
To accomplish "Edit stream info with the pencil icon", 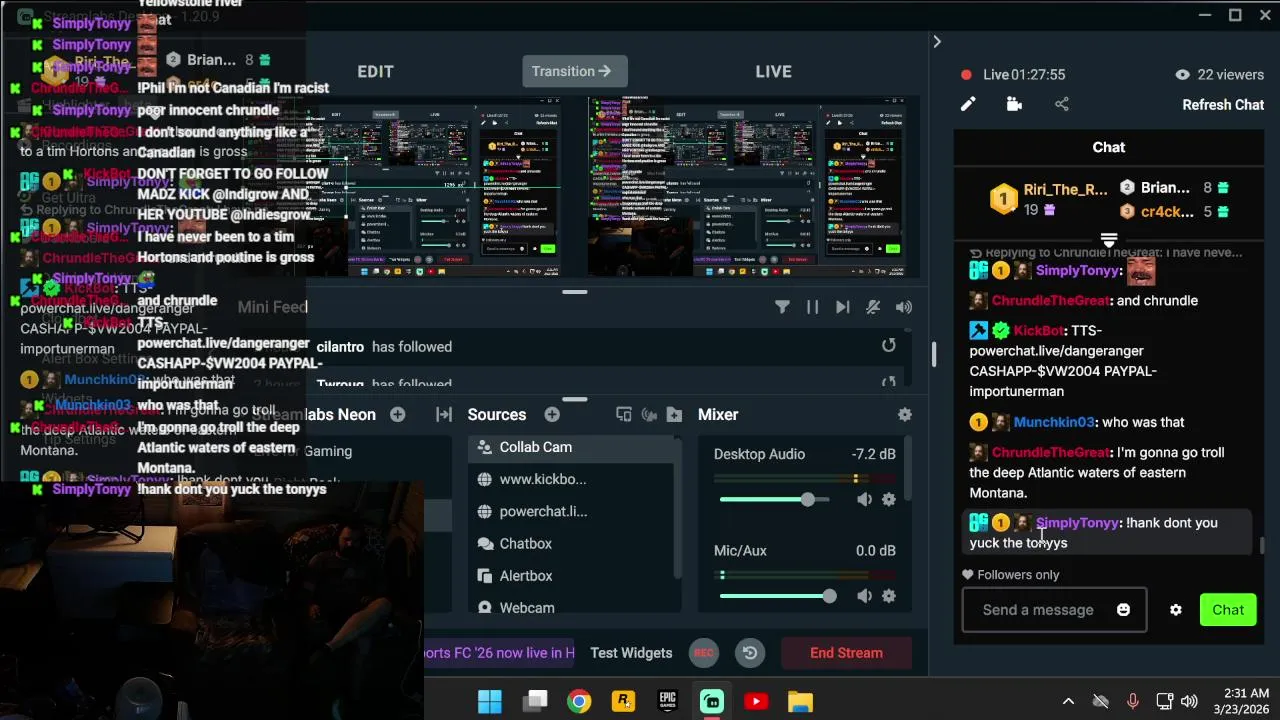I will (x=968, y=104).
